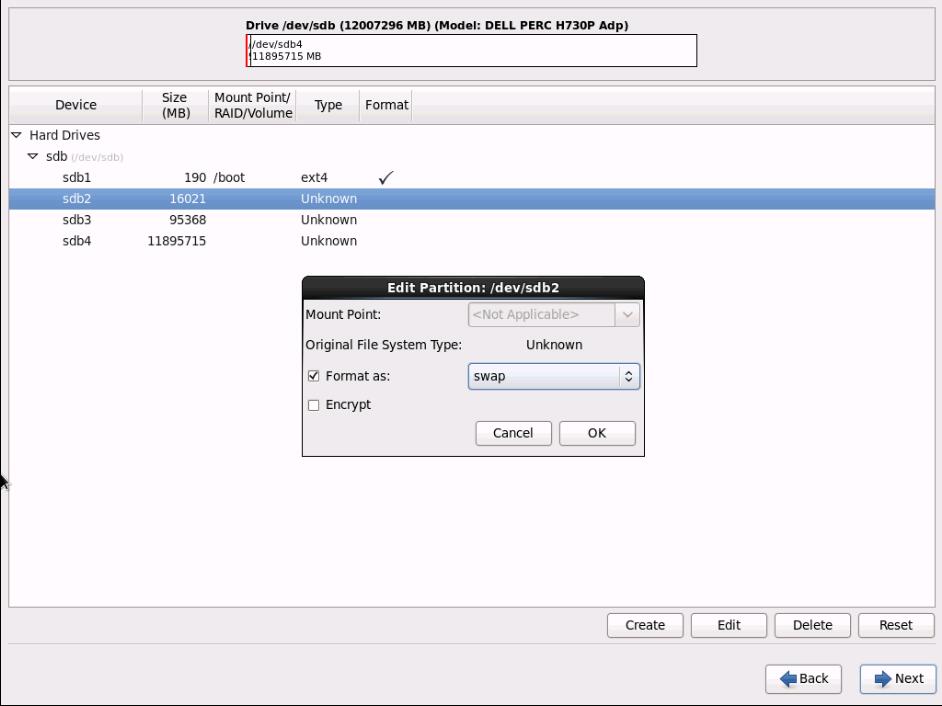
Task: Click the /dev/sdb4 drive usage bar
Action: (472, 51)
